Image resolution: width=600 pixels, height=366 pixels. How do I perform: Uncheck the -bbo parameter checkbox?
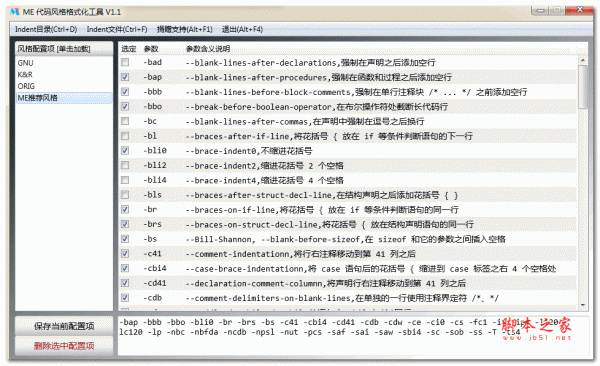pos(125,106)
